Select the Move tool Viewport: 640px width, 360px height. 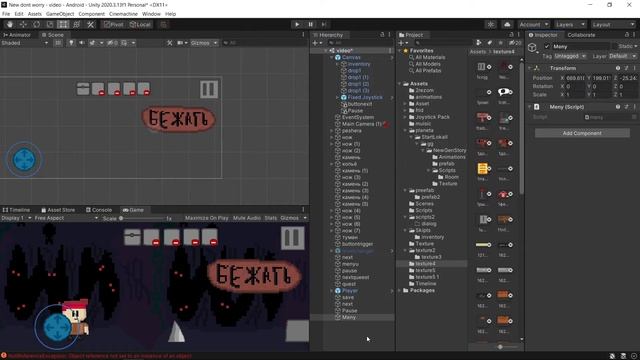pyautogui.click(x=23, y=24)
